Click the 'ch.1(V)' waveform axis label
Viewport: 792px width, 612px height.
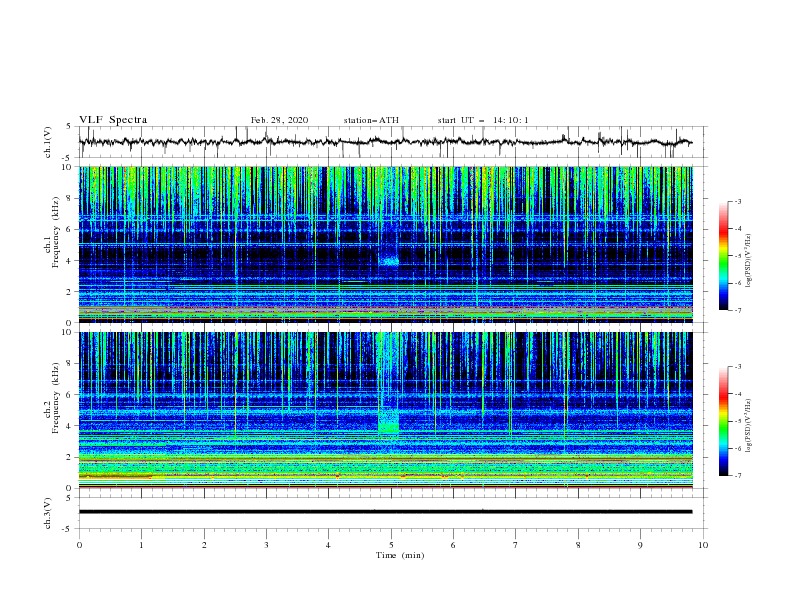click(48, 142)
